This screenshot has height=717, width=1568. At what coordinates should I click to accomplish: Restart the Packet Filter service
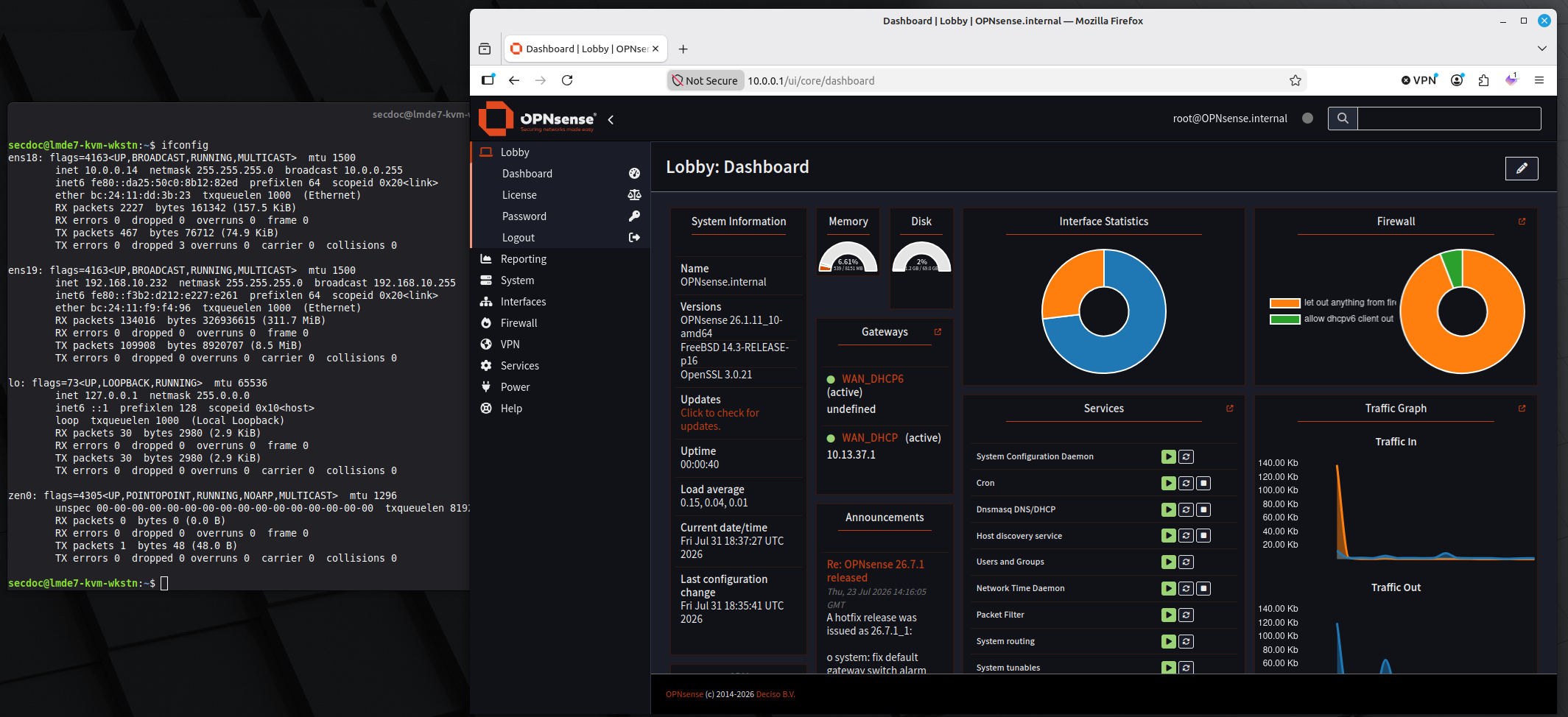[1186, 615]
